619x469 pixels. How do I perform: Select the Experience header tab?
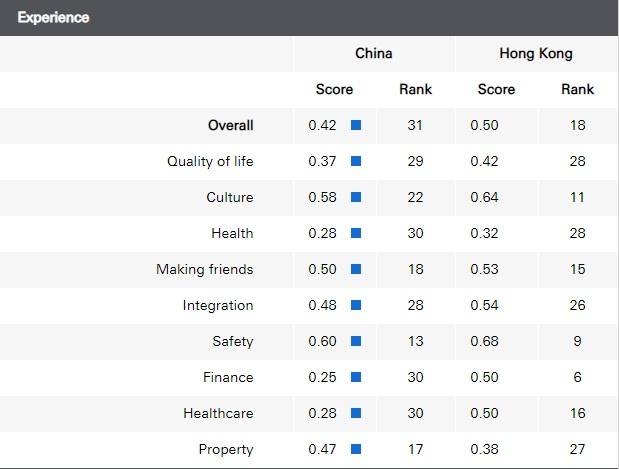click(53, 18)
